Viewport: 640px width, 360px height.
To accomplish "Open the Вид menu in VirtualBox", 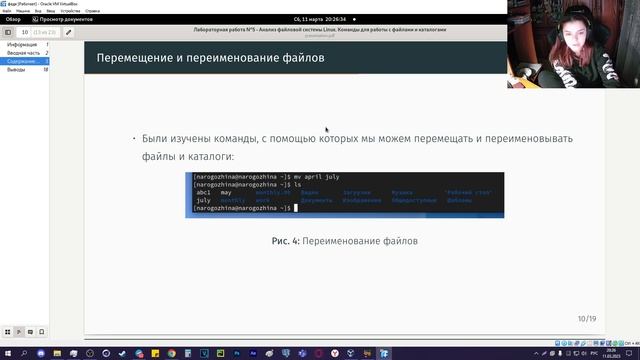I will pyautogui.click(x=38, y=11).
